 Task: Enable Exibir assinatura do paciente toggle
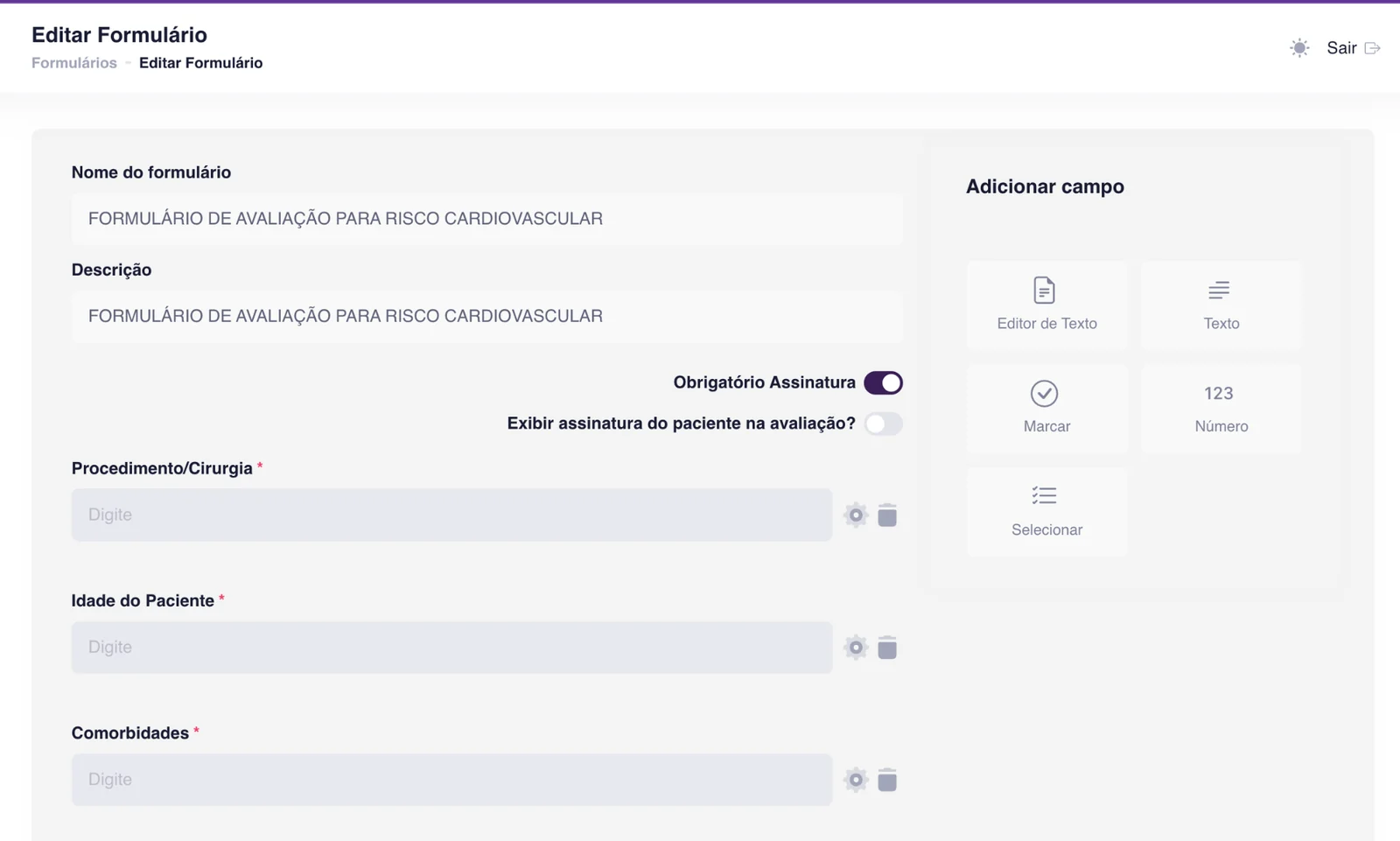(x=883, y=424)
